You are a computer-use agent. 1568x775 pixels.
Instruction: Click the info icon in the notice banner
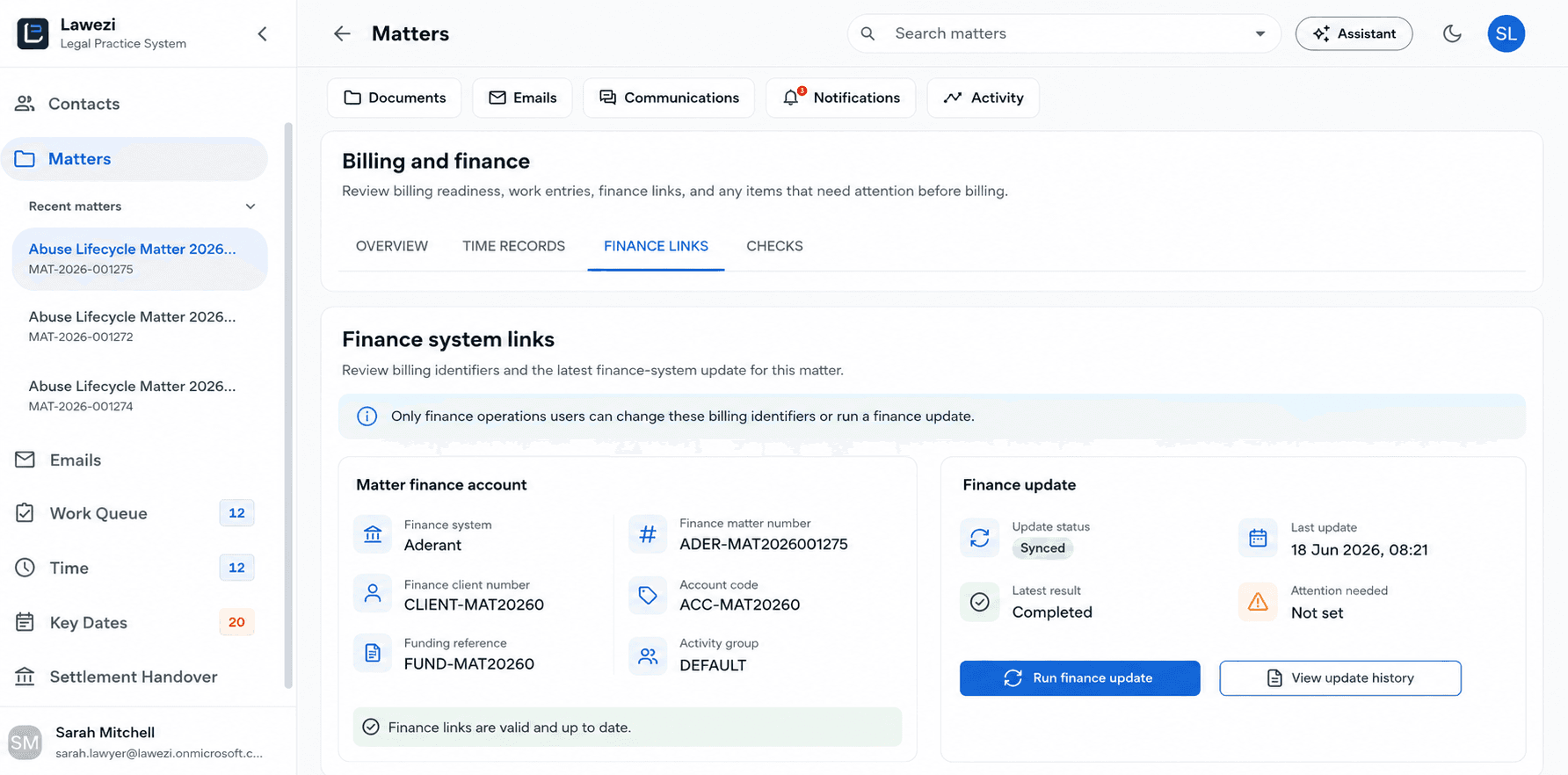pos(367,416)
